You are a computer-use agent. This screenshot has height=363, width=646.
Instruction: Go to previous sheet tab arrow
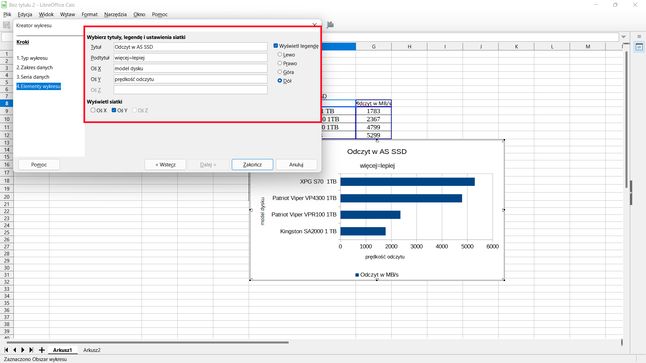click(15, 350)
